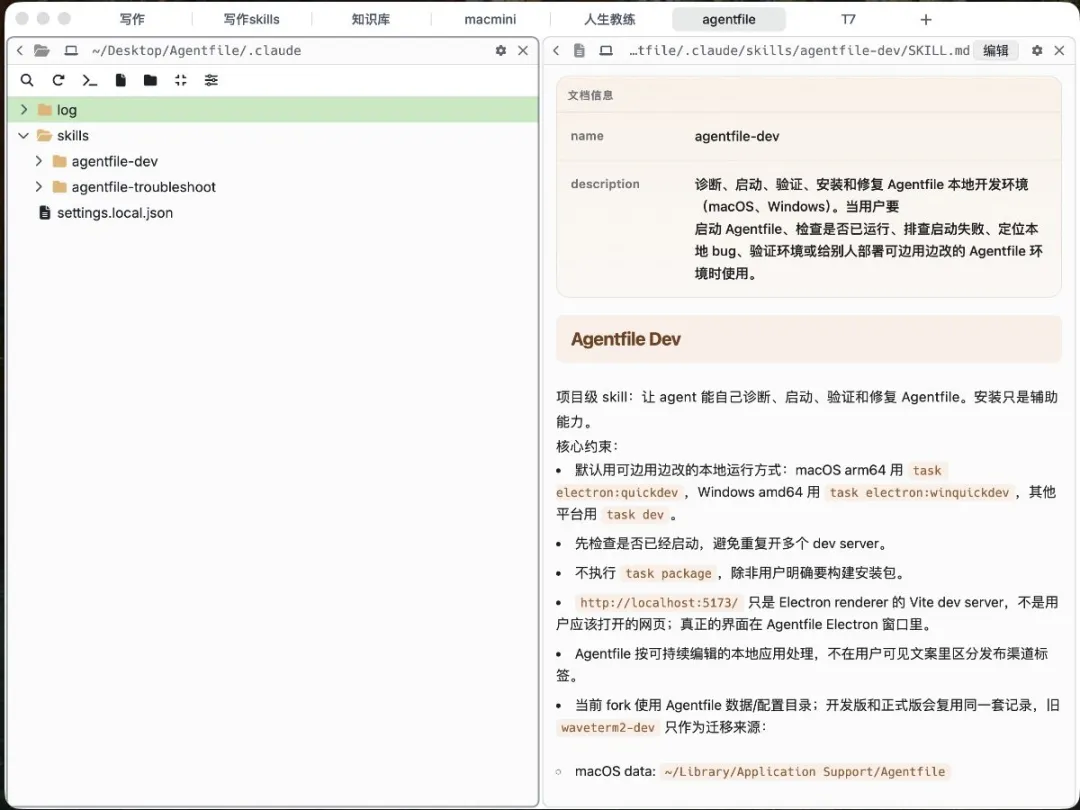Expand the agentfile-dev folder
This screenshot has height=810, width=1080.
point(39,161)
